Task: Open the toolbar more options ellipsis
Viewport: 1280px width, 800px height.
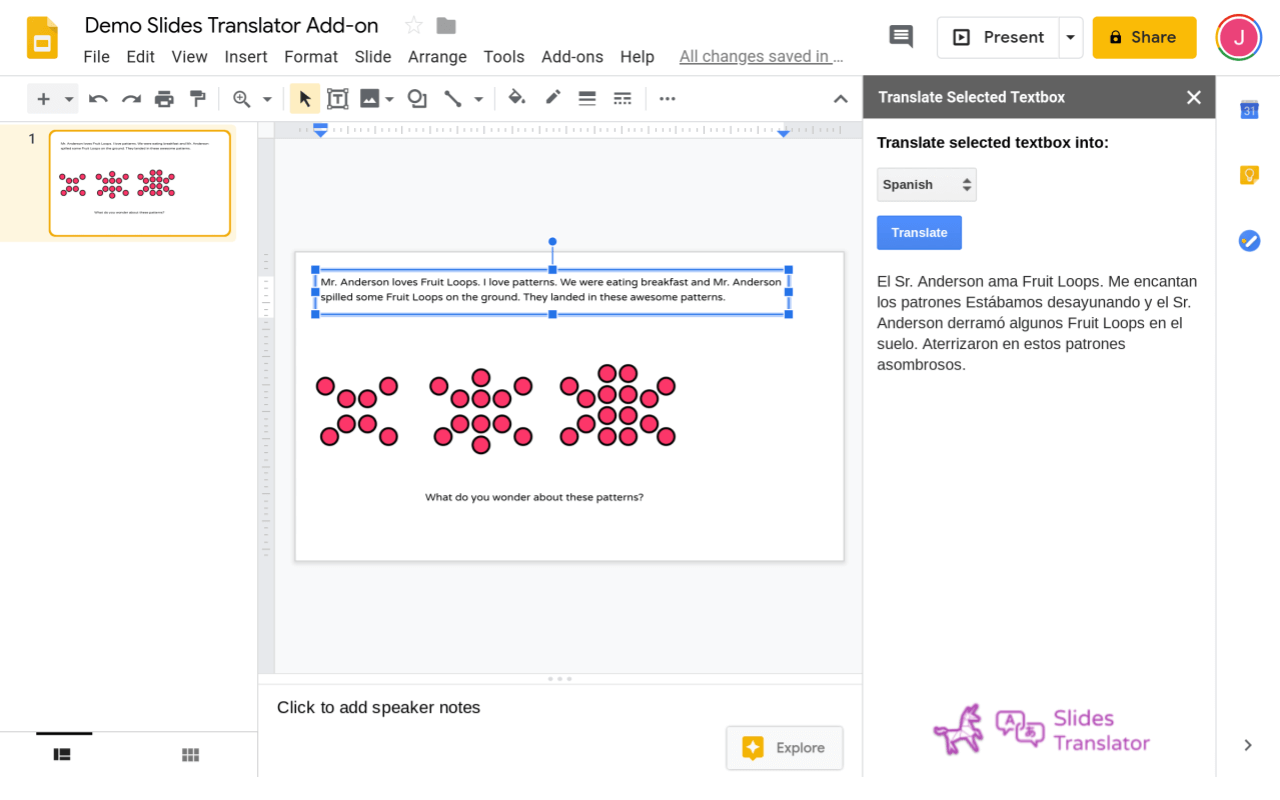Action: pyautogui.click(x=667, y=98)
